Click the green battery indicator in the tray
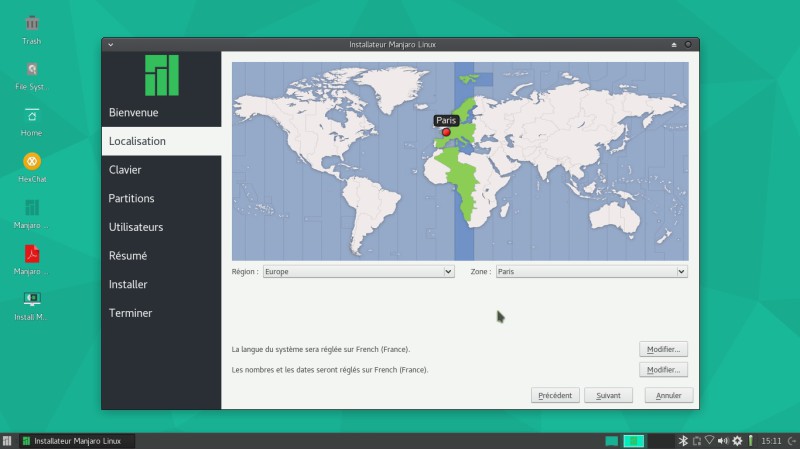This screenshot has height=449, width=800. pos(751,441)
